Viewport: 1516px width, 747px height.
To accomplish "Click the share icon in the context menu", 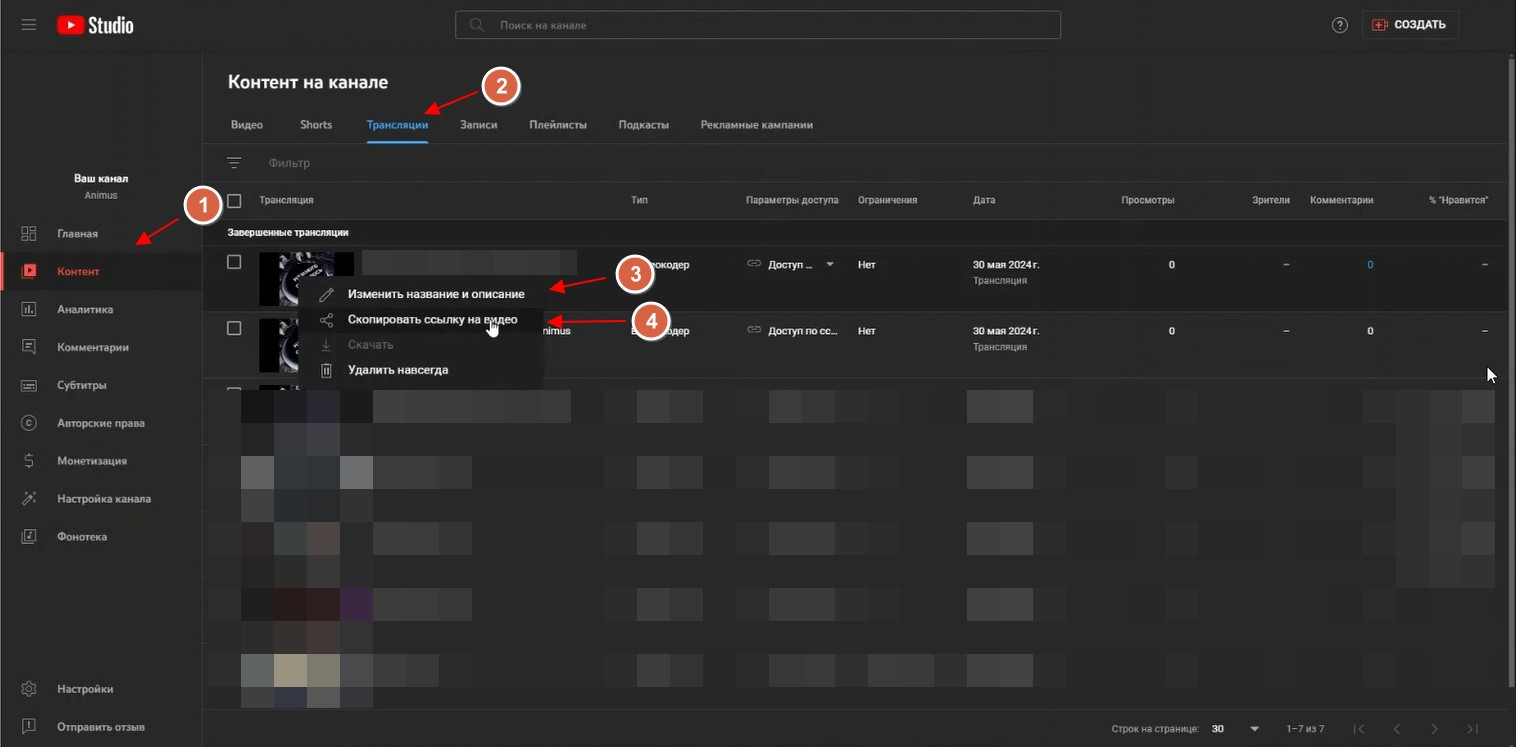I will pyautogui.click(x=326, y=320).
